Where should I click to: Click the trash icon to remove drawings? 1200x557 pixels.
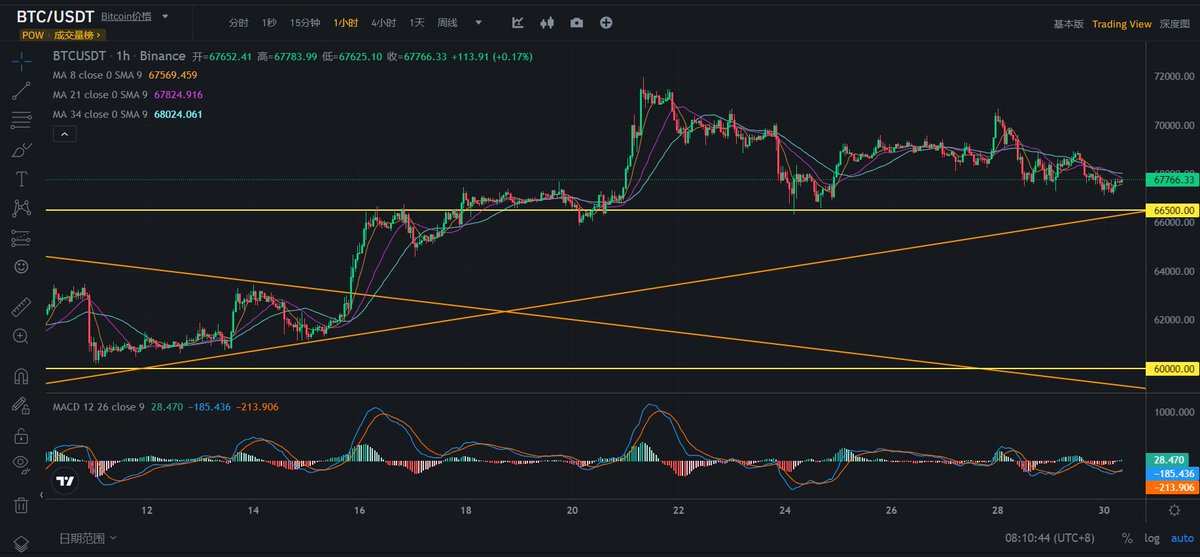tap(21, 505)
